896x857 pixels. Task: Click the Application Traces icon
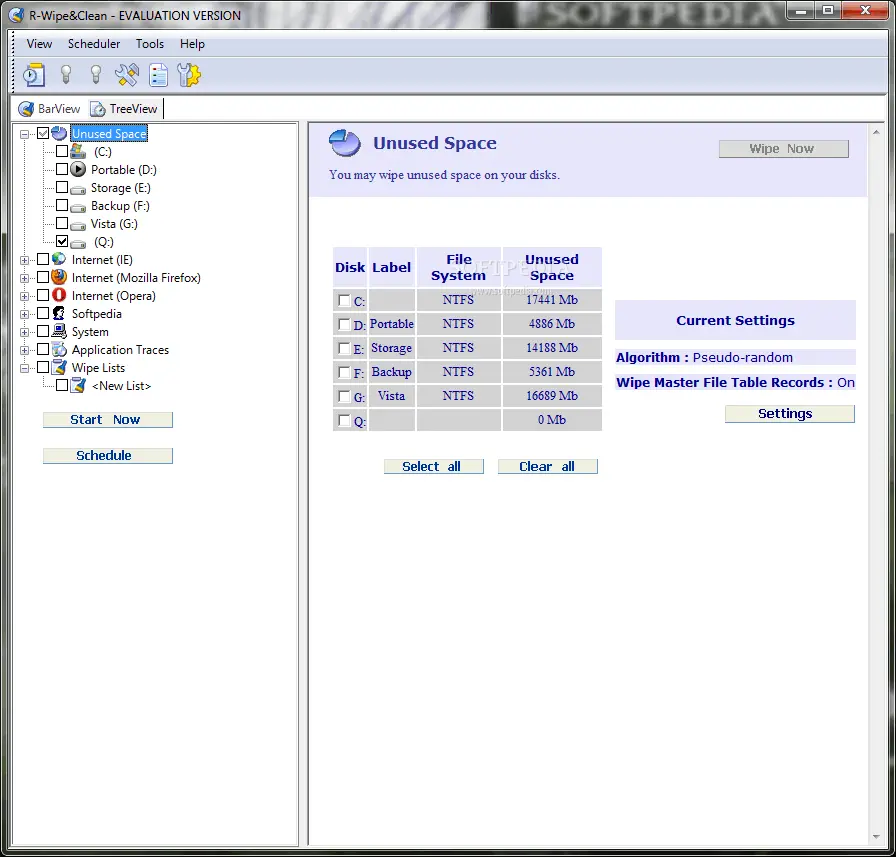tap(59, 349)
